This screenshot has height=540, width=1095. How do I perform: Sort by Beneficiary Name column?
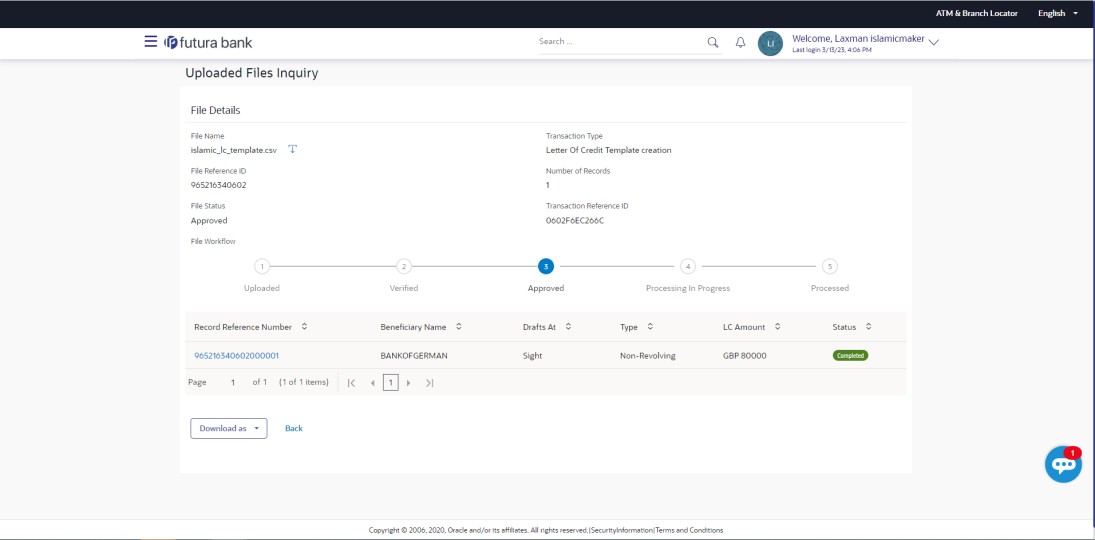[458, 326]
